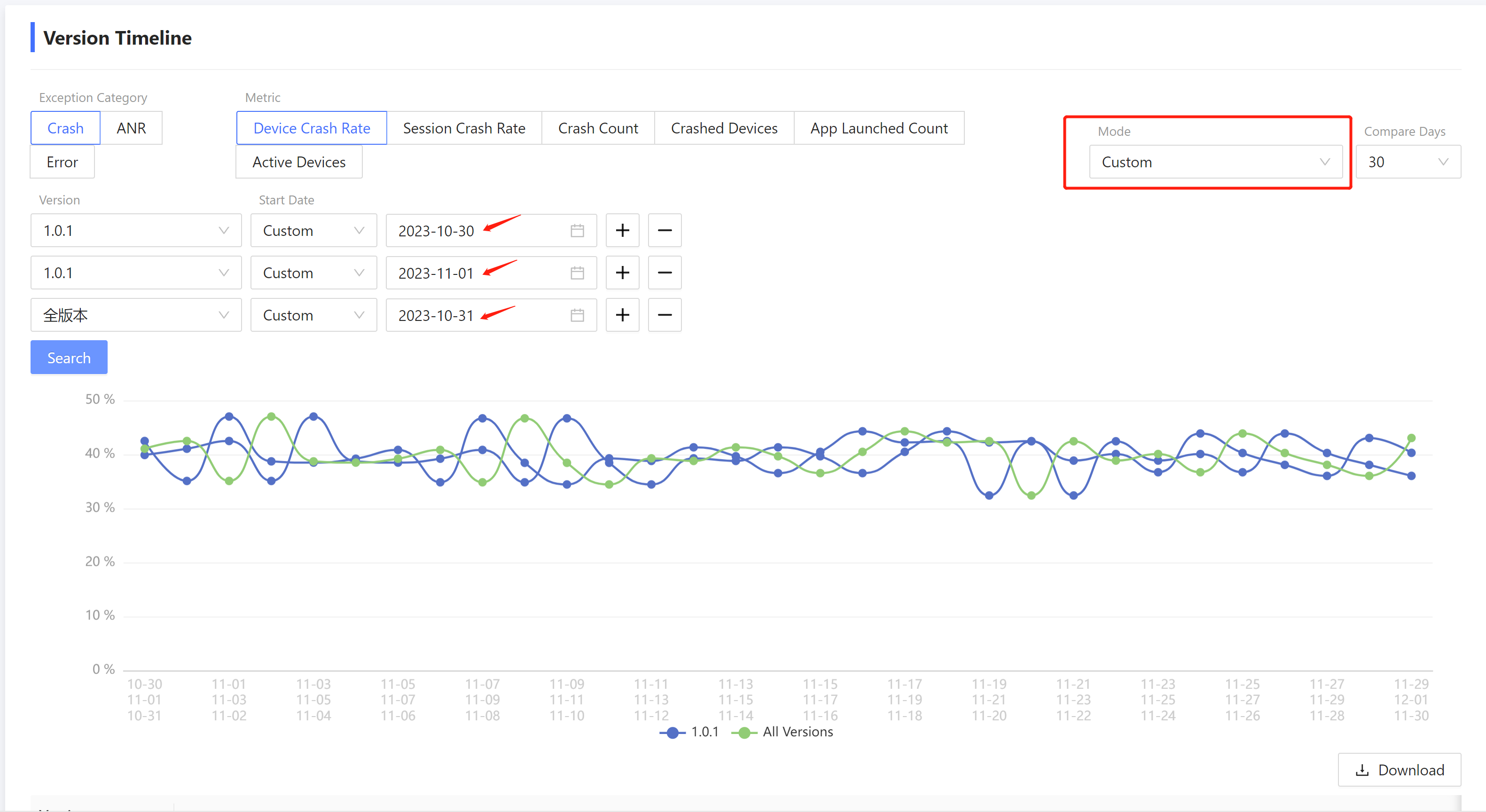Screen dimensions: 1486x812
Task: Choose App Launched Count metric
Action: coord(879,128)
